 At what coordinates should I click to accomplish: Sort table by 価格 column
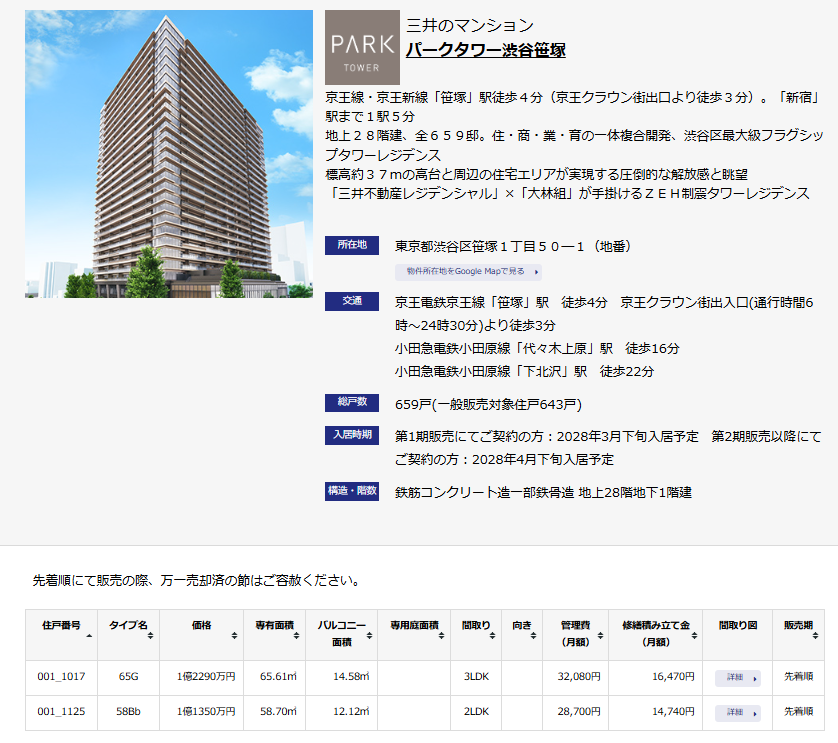[201, 634]
